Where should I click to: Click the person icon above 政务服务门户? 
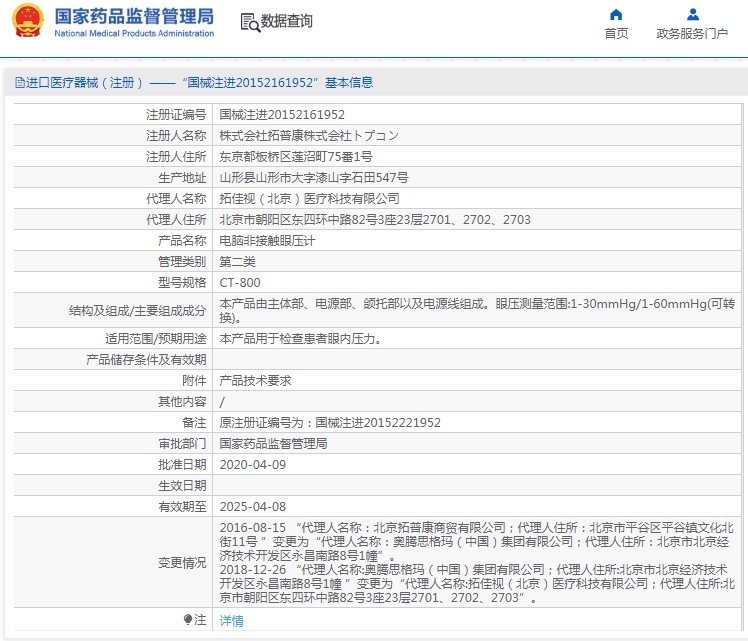pyautogui.click(x=692, y=14)
